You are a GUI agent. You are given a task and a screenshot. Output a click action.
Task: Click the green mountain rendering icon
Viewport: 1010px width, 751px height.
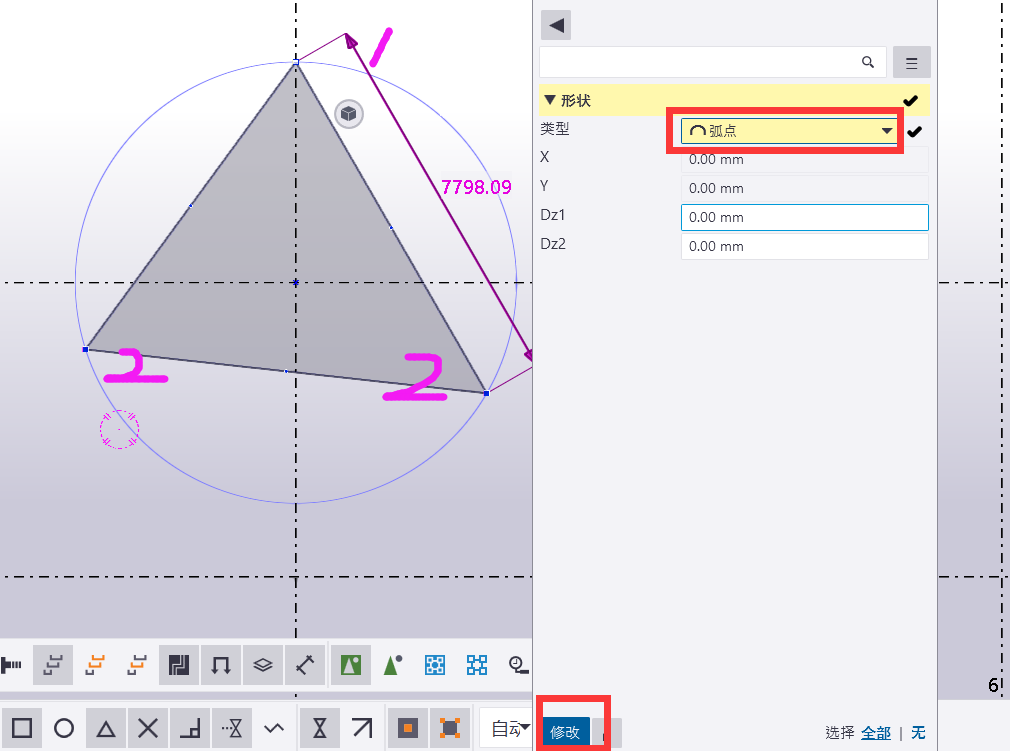click(x=351, y=665)
